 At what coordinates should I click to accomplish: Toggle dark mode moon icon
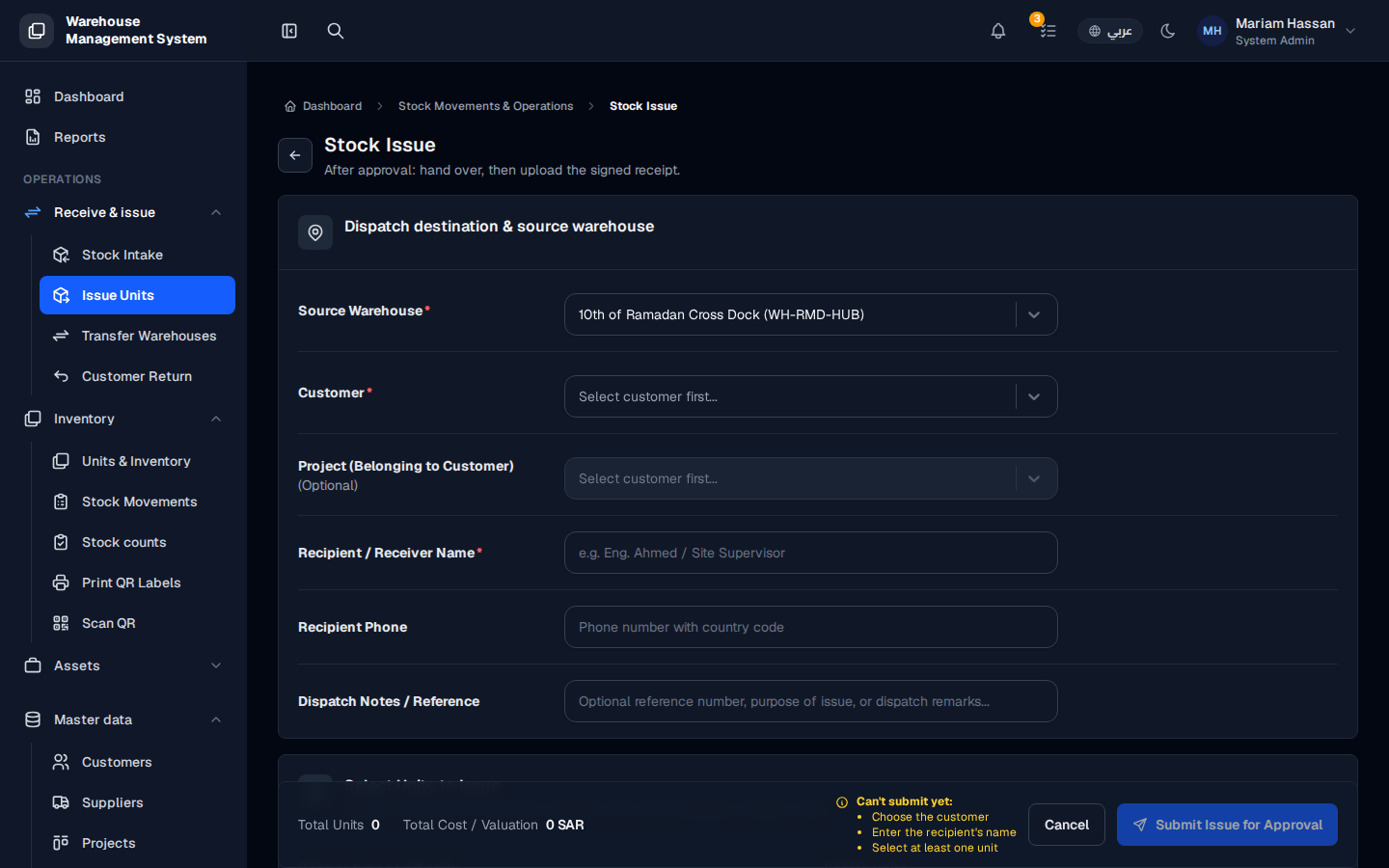tap(1168, 31)
